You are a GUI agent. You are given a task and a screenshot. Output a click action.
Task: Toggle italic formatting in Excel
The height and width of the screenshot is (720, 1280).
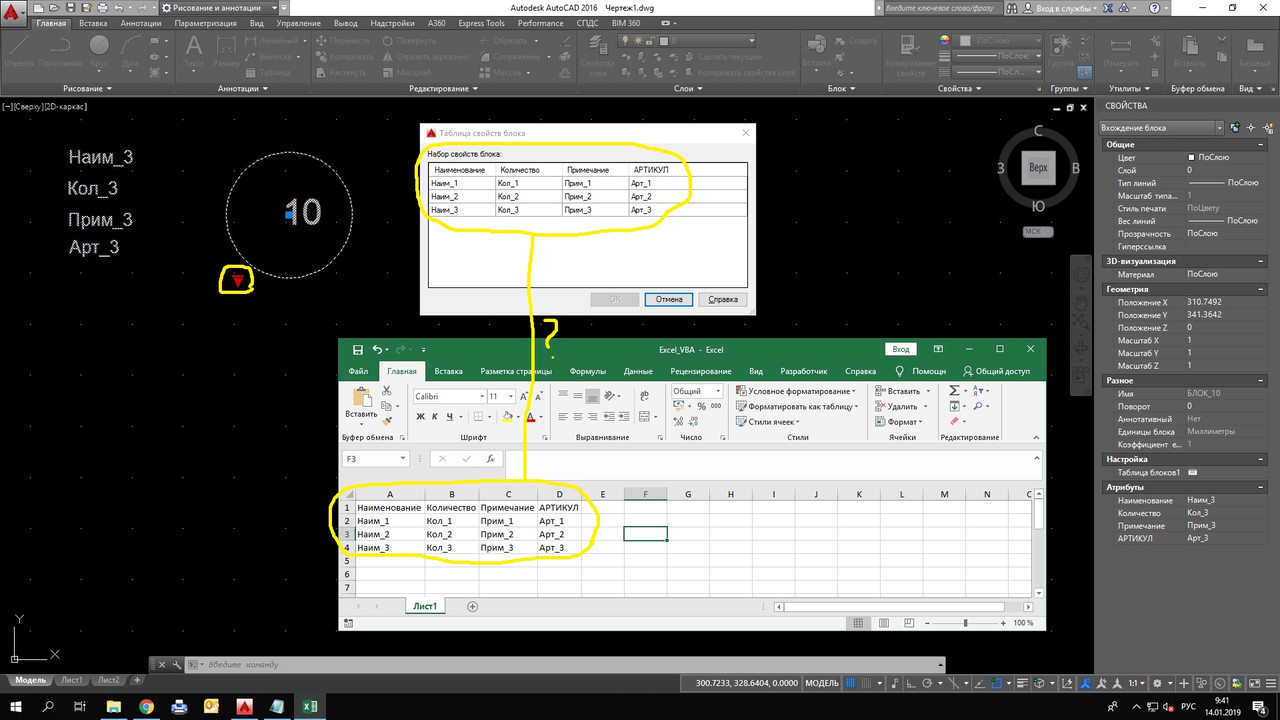tap(435, 417)
